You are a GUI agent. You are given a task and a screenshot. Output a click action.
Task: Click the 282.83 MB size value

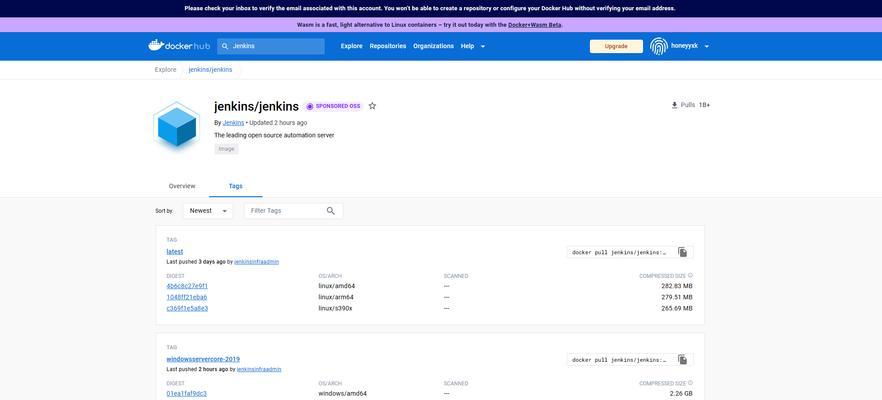677,286
